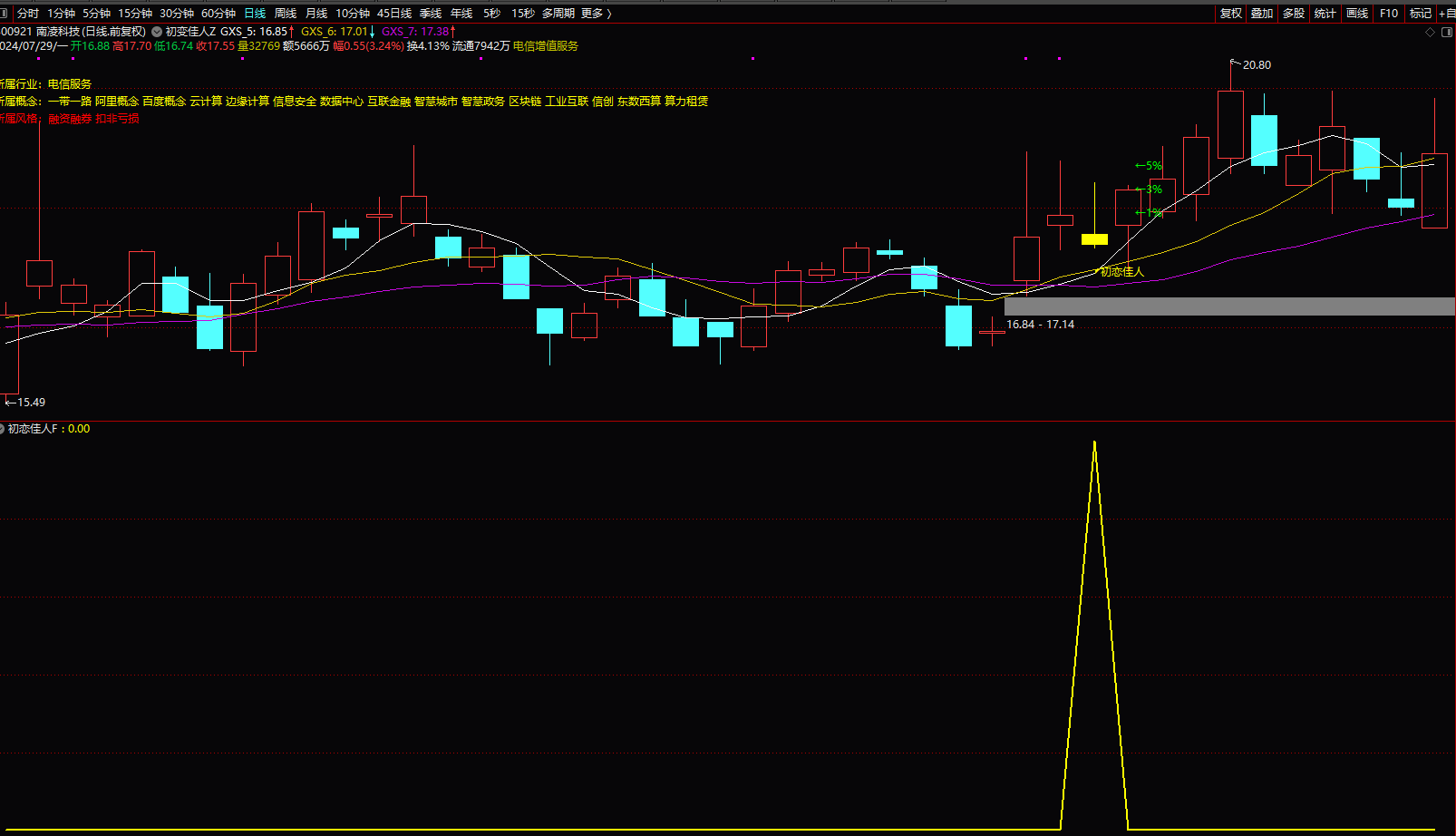Click the 初恋佳人F sub-indicator title
This screenshot has width=1456, height=836.
tap(33, 429)
